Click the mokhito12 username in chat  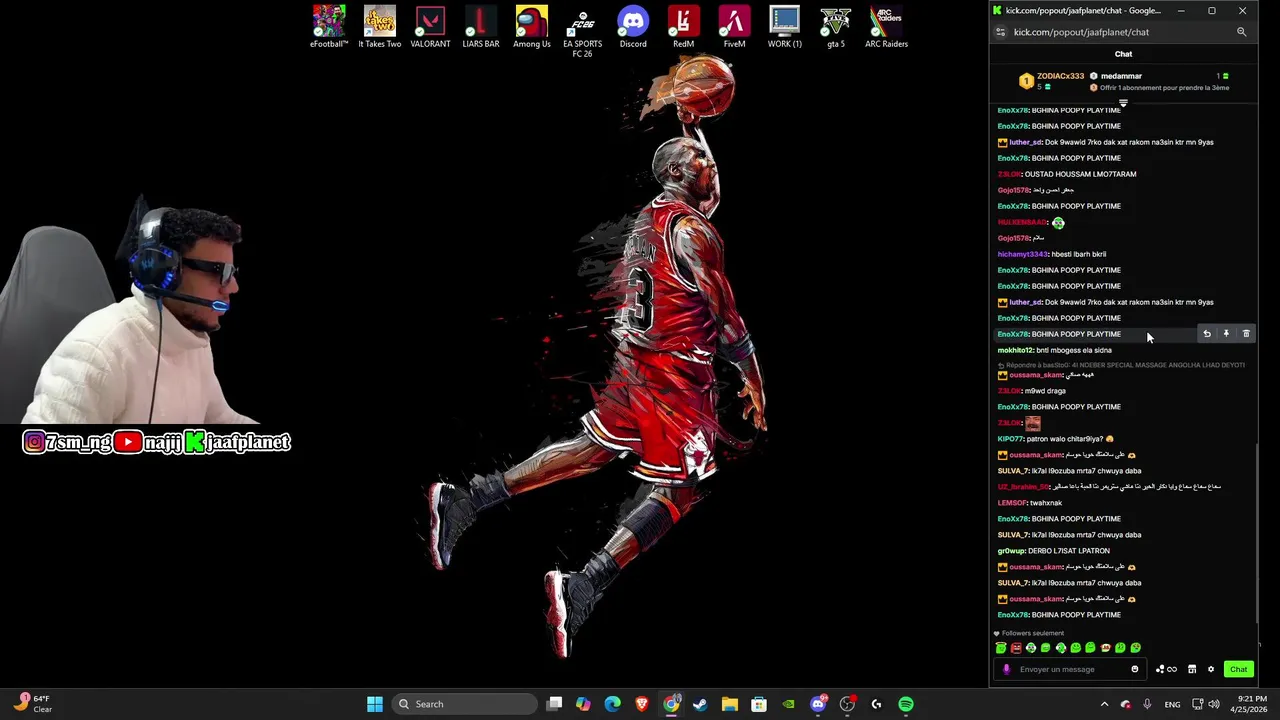pos(1015,350)
